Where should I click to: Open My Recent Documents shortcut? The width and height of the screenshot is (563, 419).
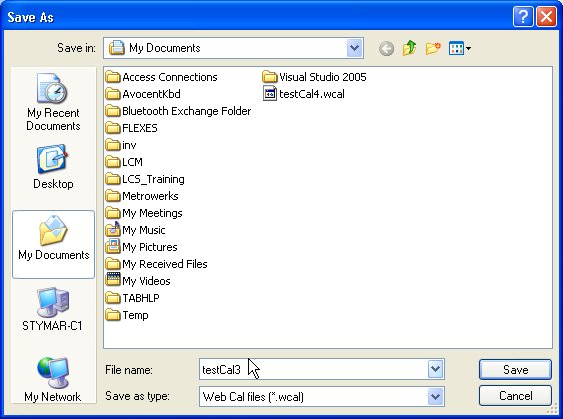53,102
